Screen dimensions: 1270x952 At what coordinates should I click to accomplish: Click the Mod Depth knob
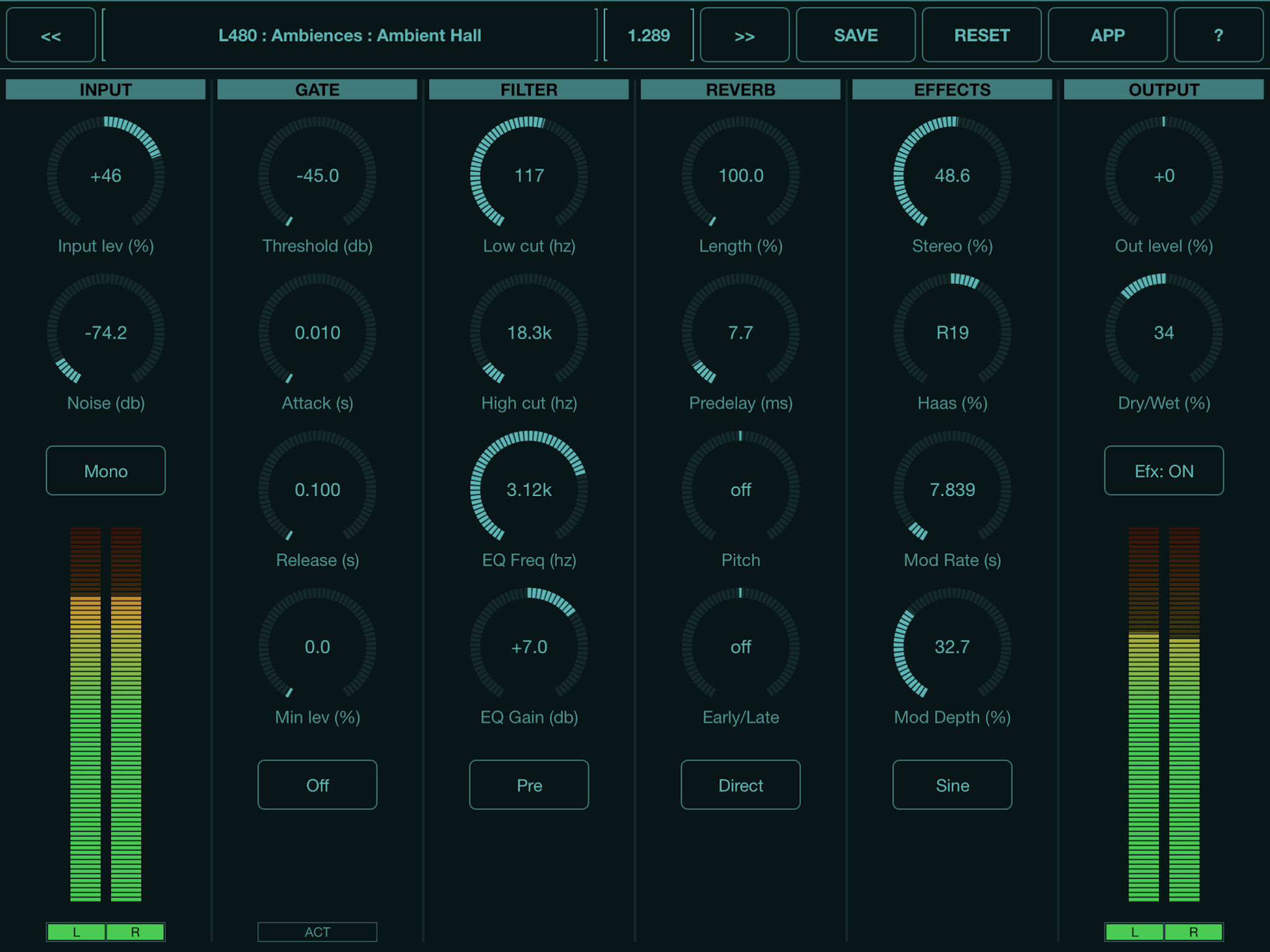click(952, 647)
